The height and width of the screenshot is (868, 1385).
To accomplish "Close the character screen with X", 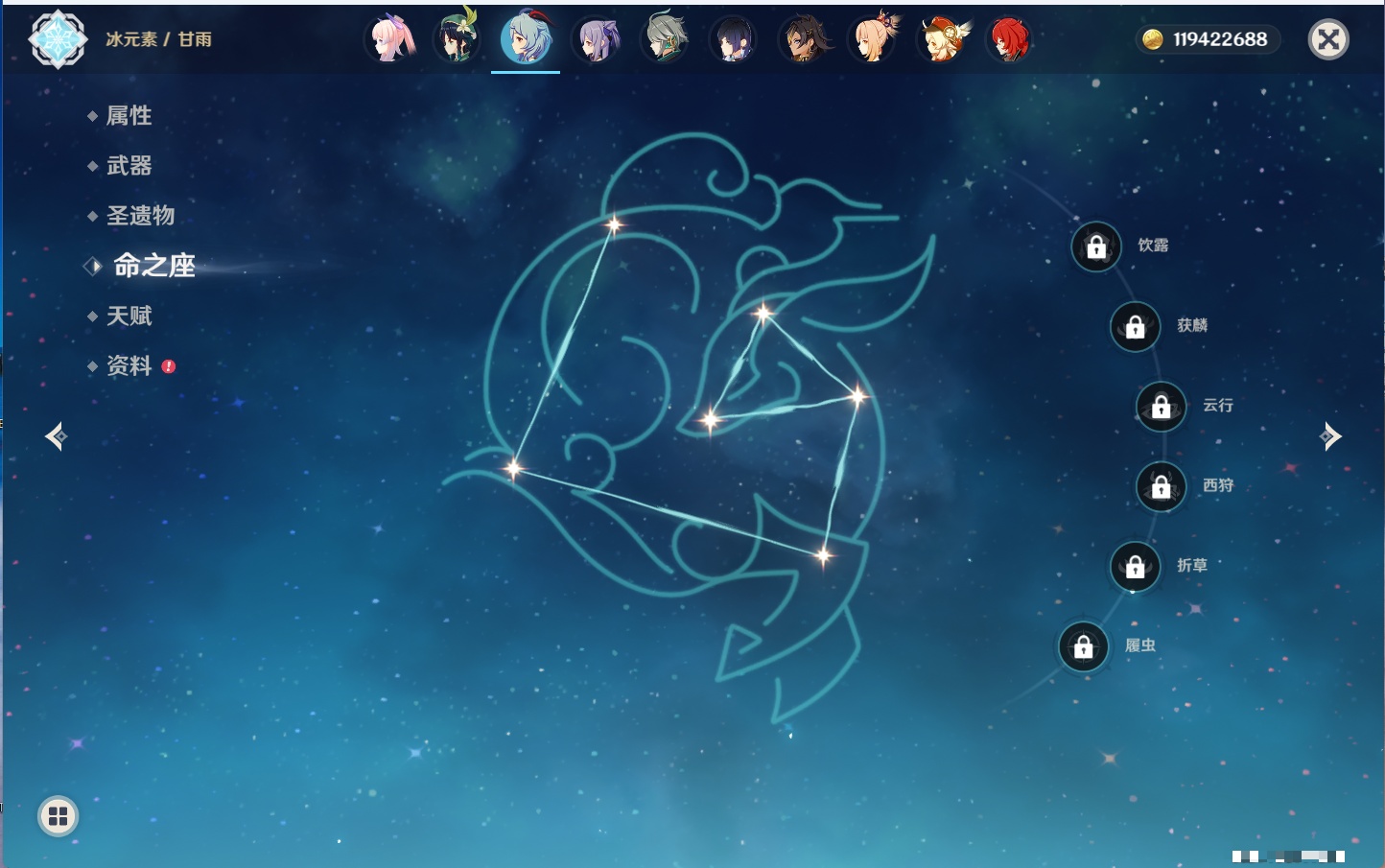I will pyautogui.click(x=1328, y=39).
